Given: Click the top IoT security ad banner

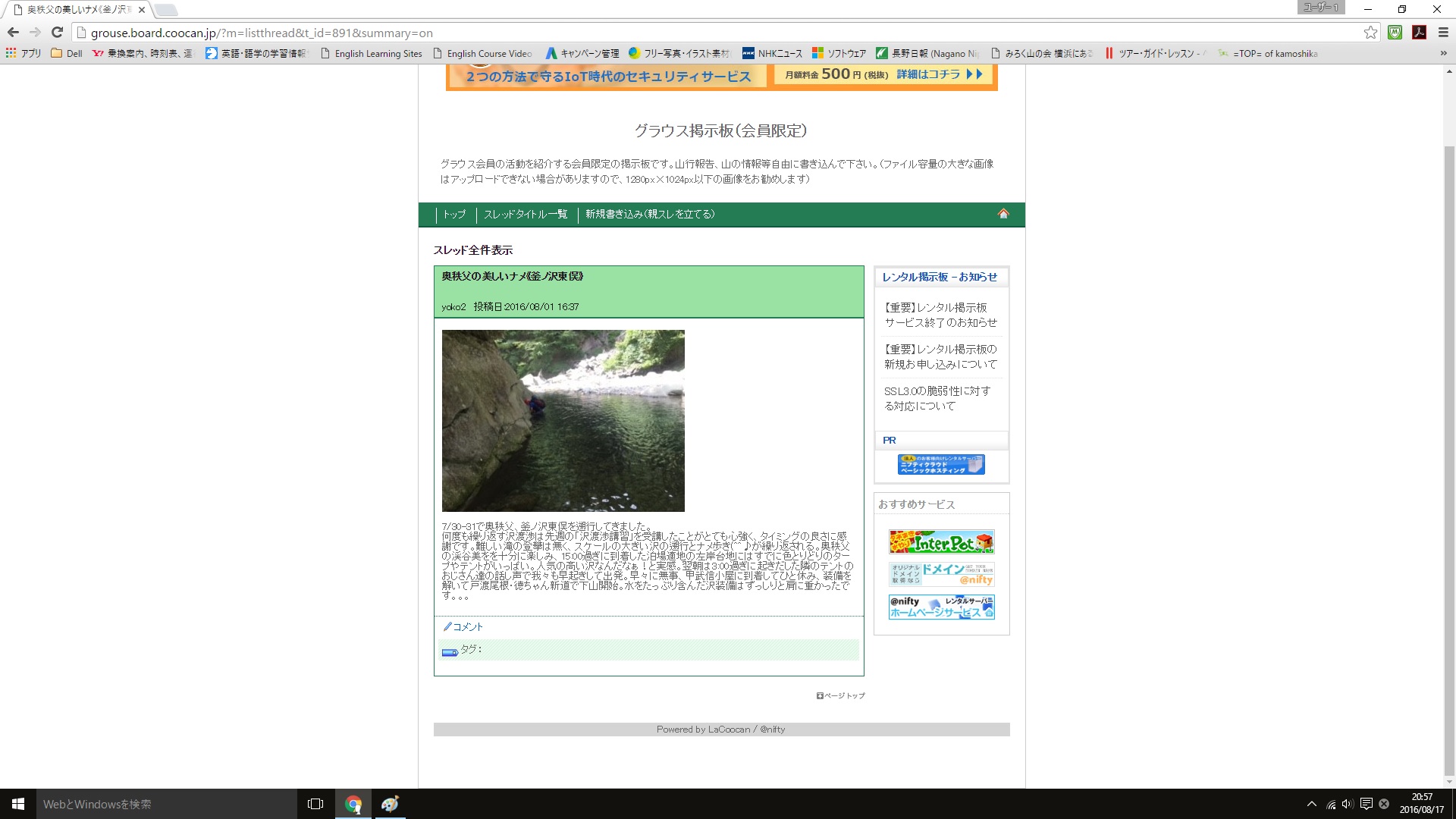Looking at the screenshot, I should 722,77.
